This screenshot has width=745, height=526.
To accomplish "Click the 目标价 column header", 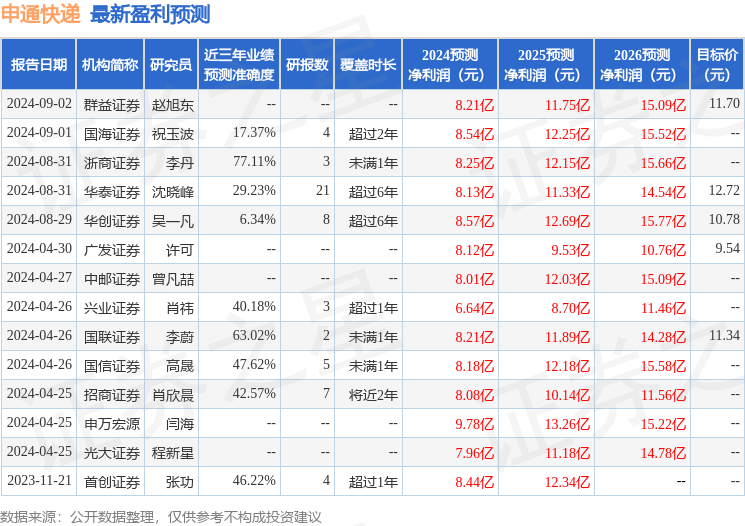I will (717, 65).
